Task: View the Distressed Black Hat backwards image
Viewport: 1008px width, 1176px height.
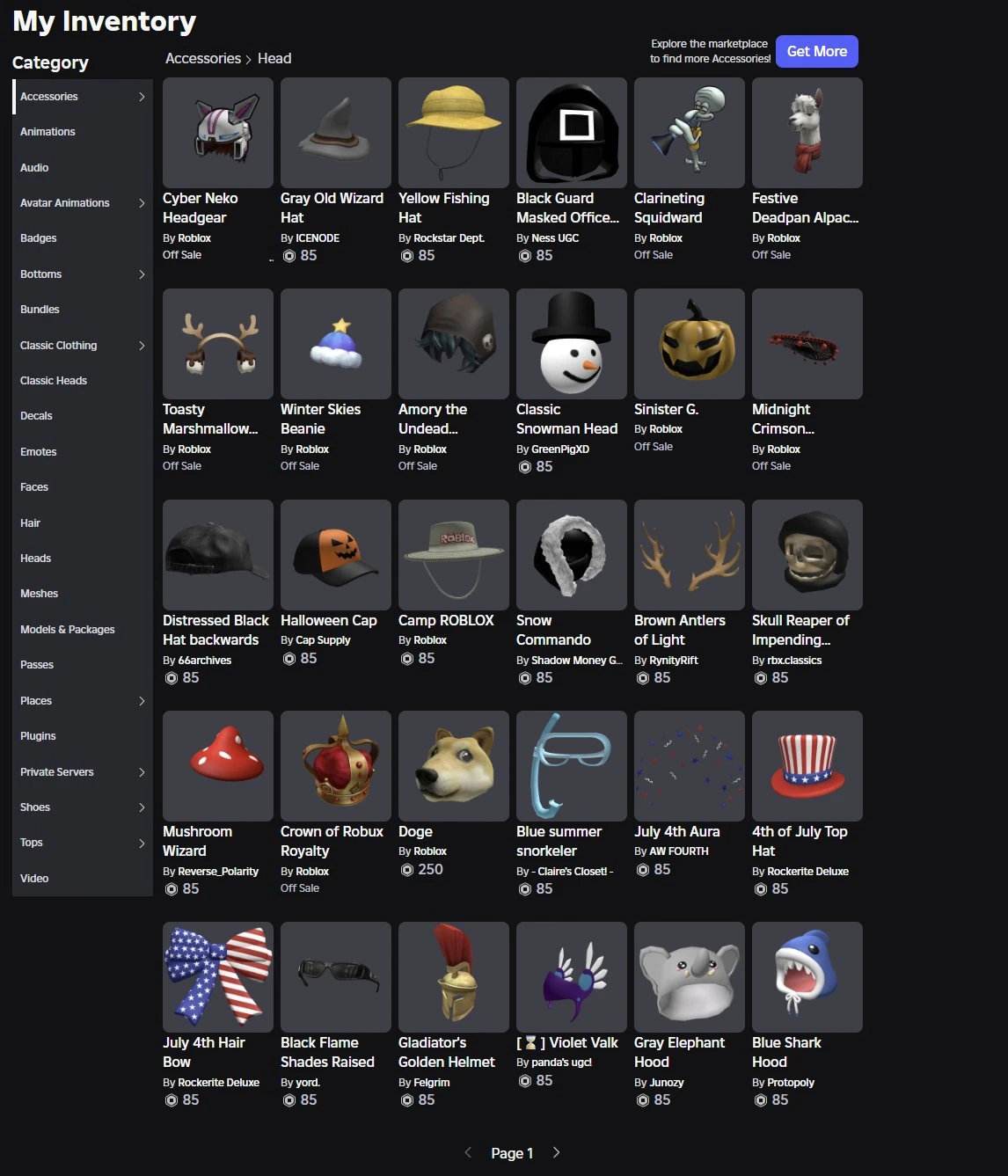Action: (218, 555)
